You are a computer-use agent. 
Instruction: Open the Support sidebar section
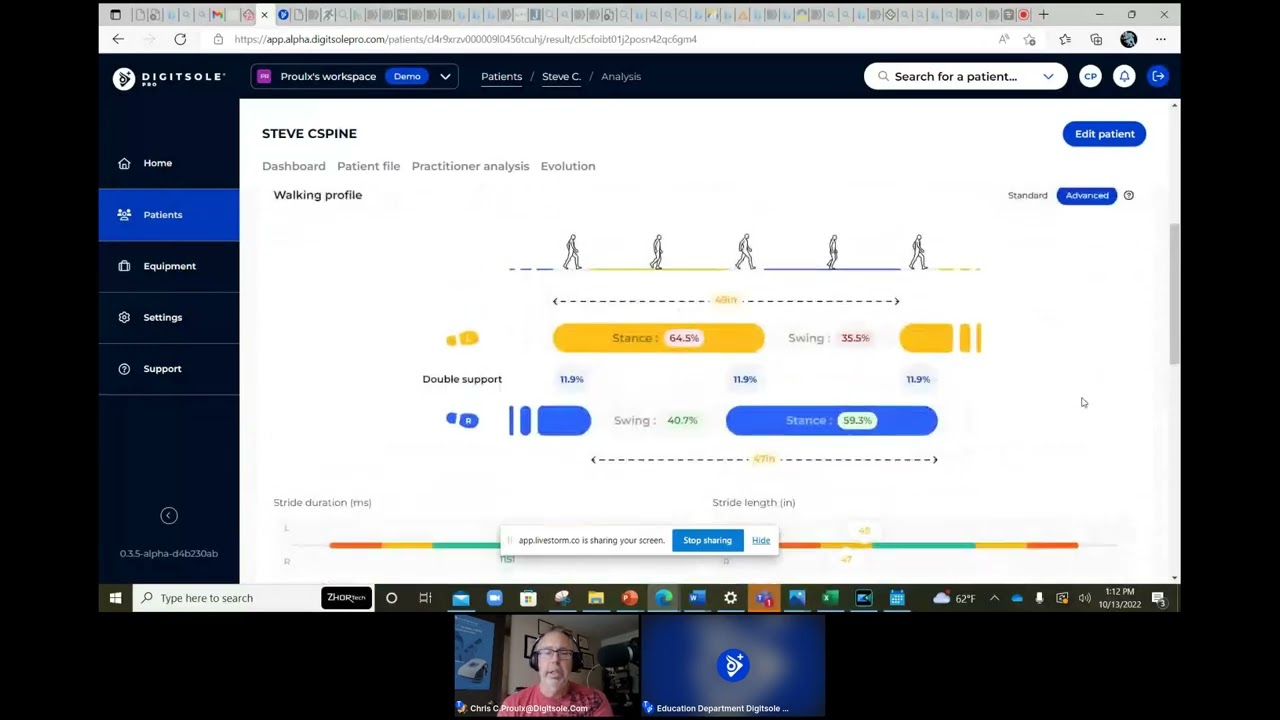[x=162, y=369]
